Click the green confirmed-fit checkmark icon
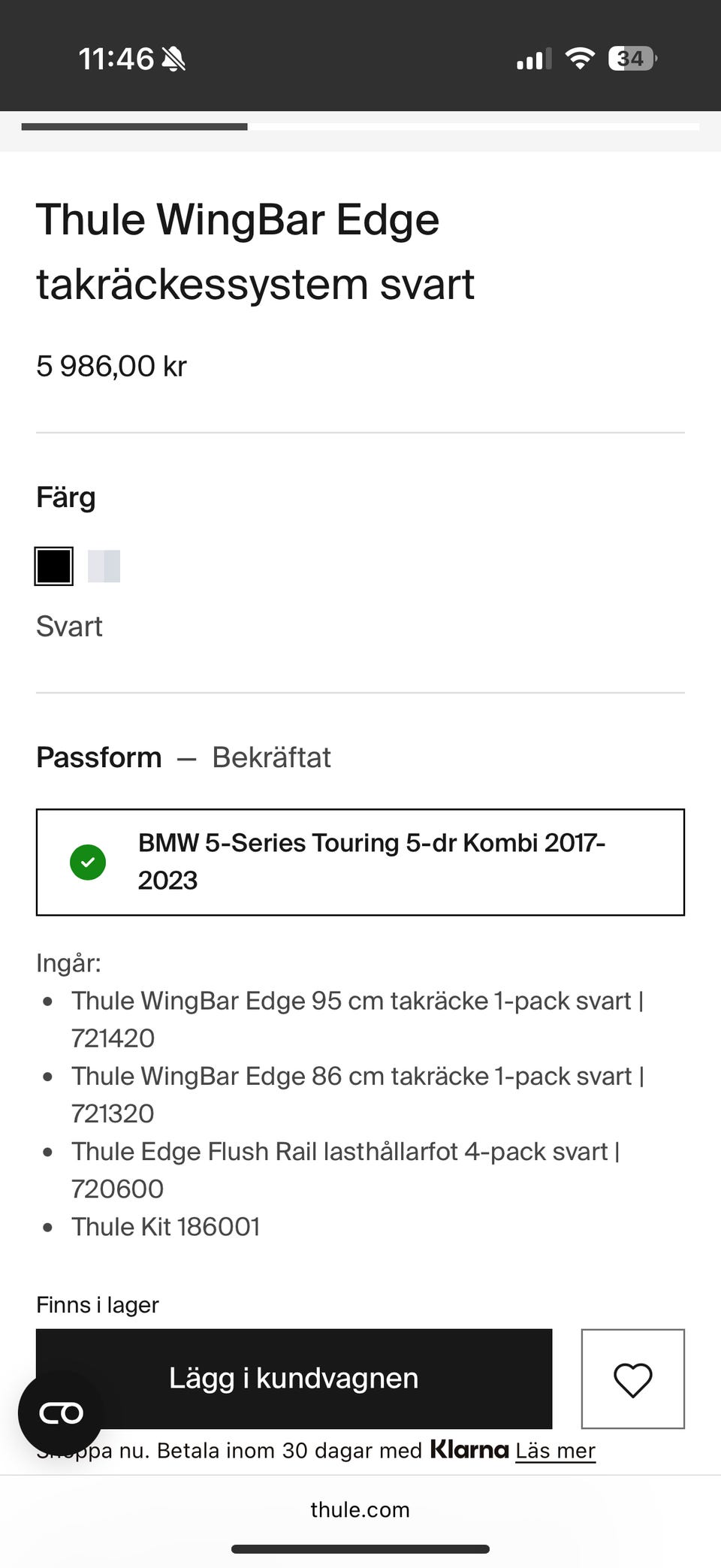 click(88, 862)
